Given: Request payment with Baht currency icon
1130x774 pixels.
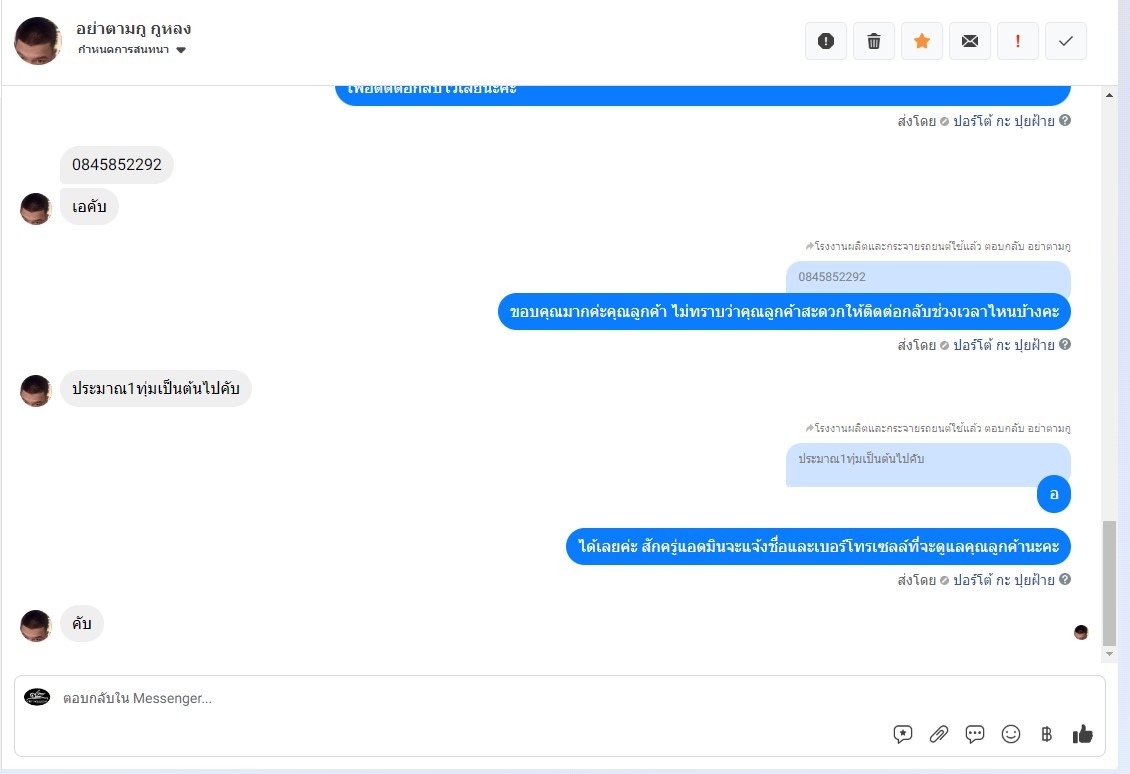Looking at the screenshot, I should point(1046,734).
